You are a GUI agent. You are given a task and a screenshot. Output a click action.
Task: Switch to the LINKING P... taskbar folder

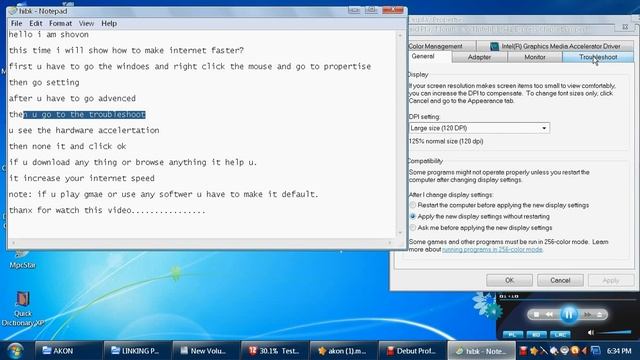[x=137, y=351]
